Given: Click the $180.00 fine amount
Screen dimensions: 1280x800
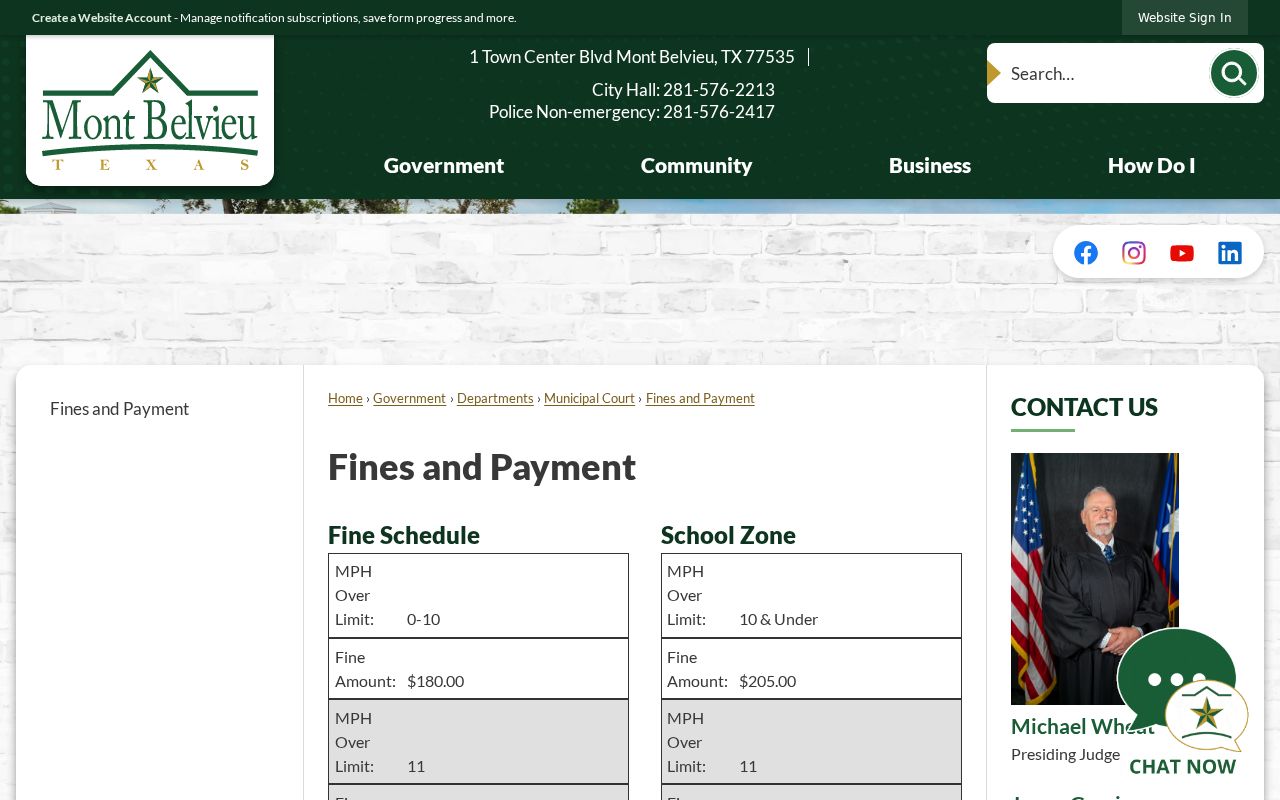Looking at the screenshot, I should (435, 681).
